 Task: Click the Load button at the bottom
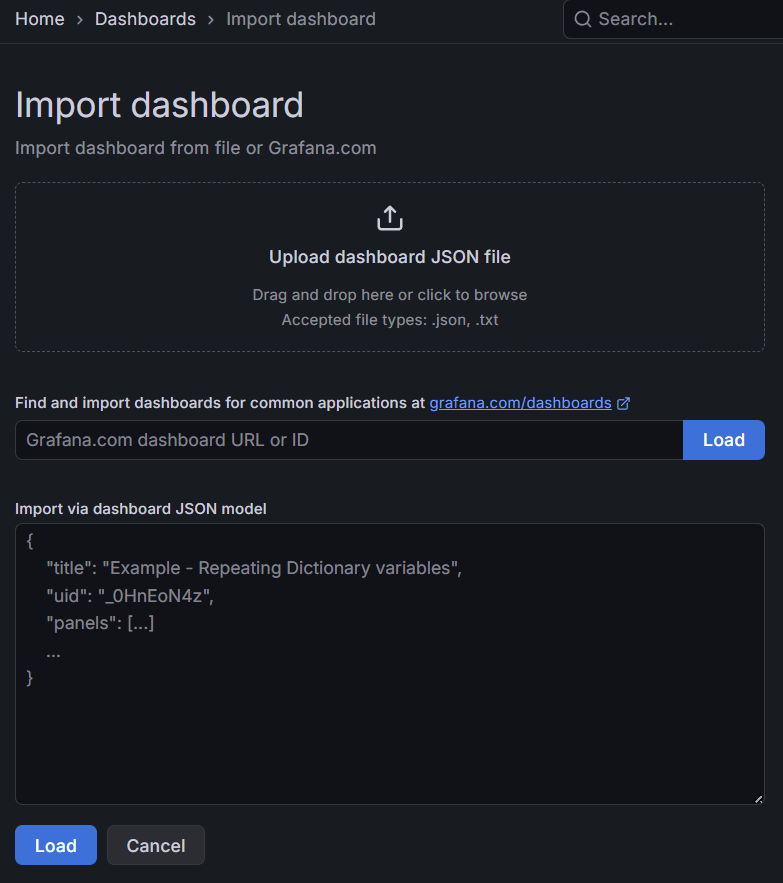tap(55, 845)
